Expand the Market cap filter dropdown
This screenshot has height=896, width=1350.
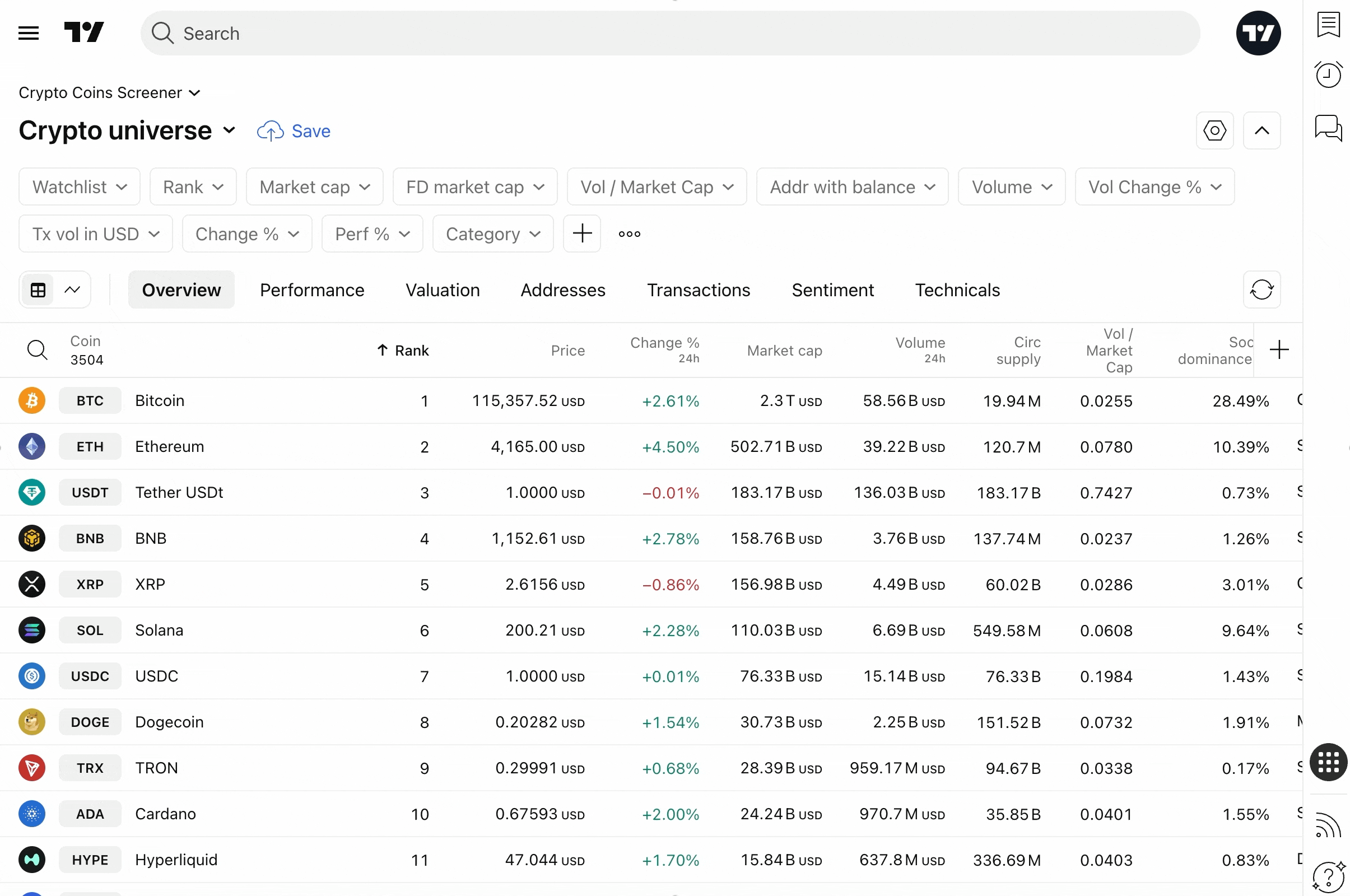(x=314, y=187)
